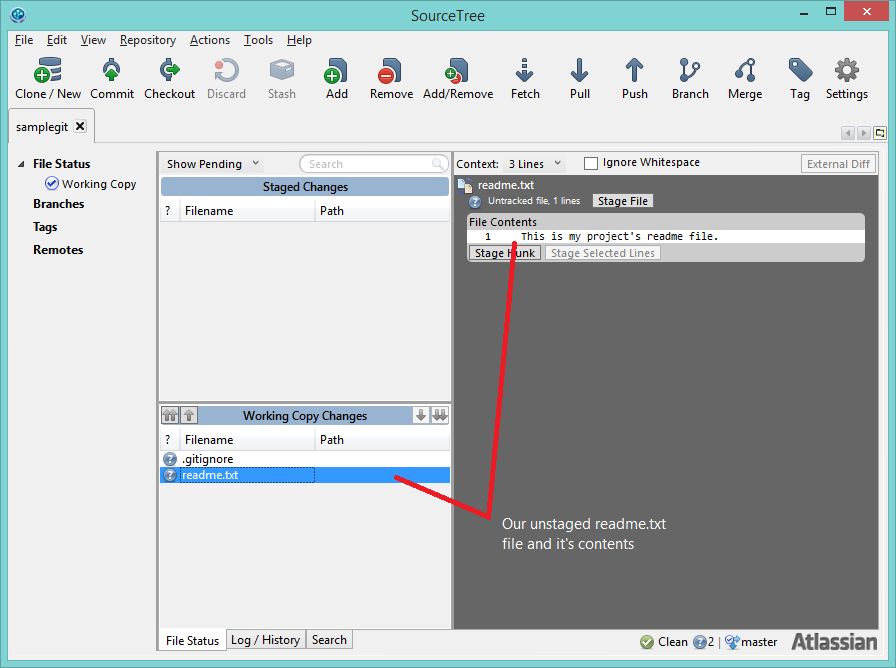Select the Checkout toolbar icon
The width and height of the screenshot is (896, 668).
click(x=169, y=79)
